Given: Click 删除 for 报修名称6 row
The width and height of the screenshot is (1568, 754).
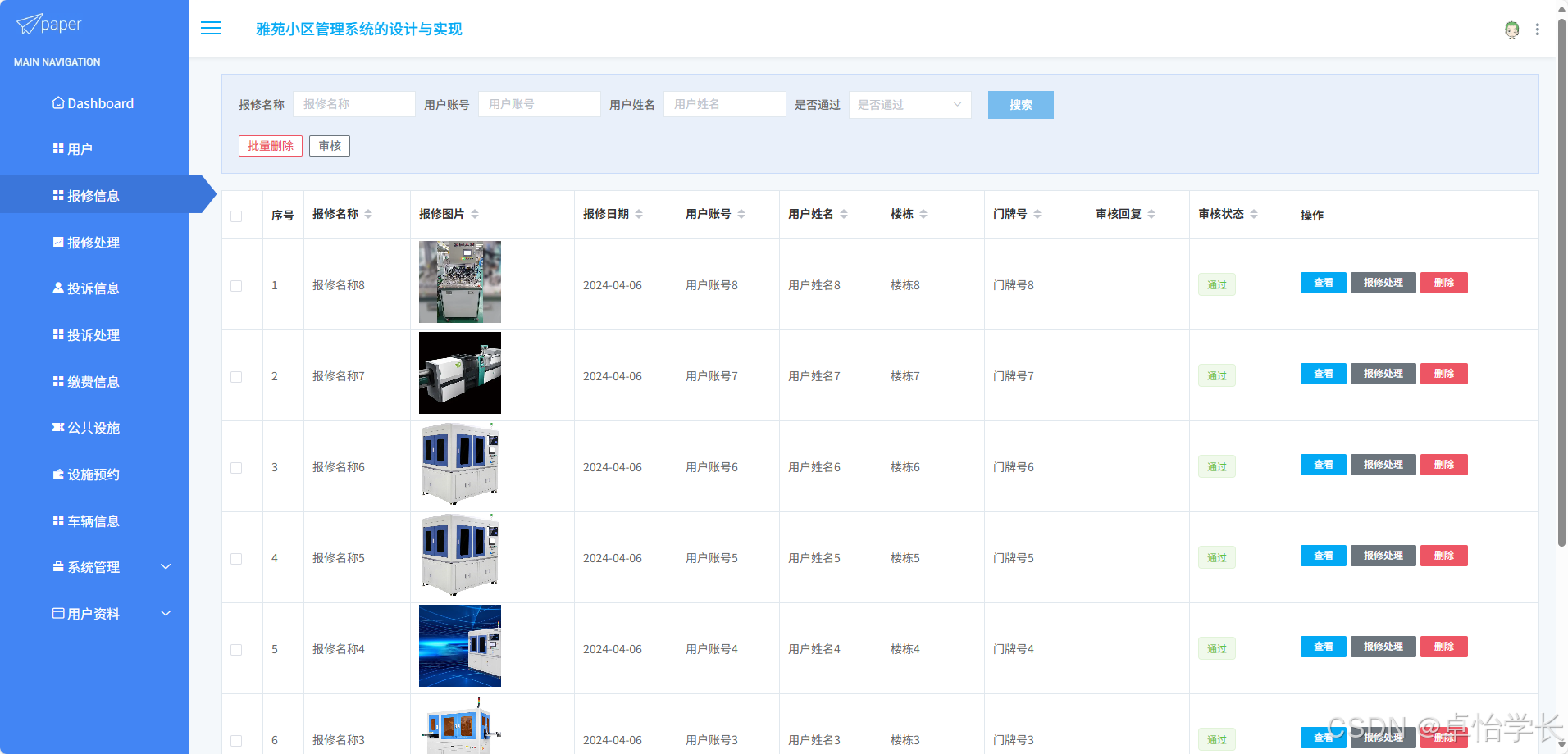Looking at the screenshot, I should pyautogui.click(x=1444, y=465).
